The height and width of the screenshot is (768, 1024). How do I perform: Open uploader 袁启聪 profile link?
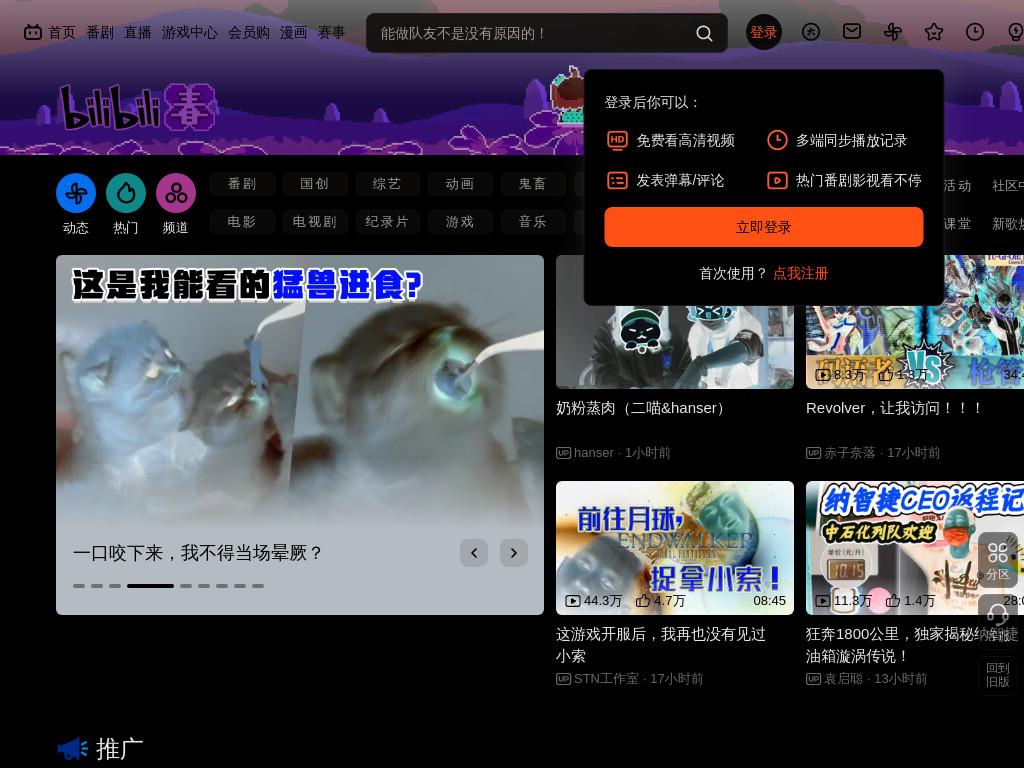click(x=843, y=679)
